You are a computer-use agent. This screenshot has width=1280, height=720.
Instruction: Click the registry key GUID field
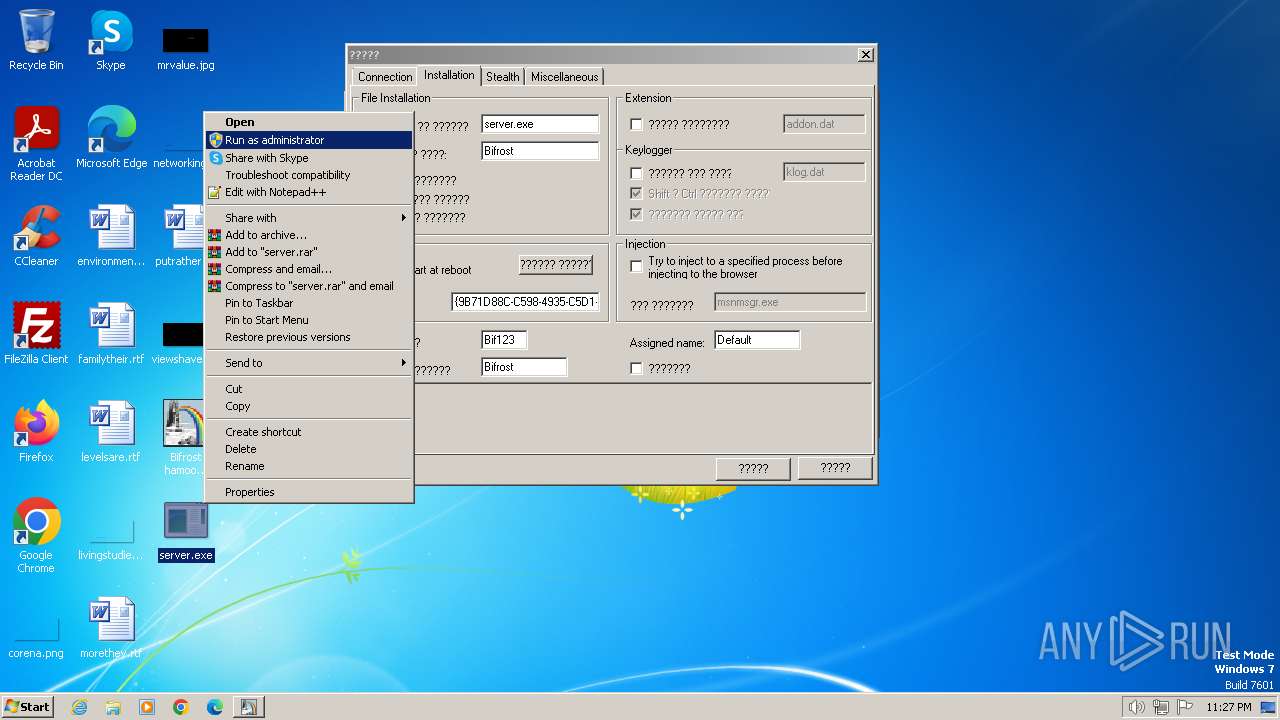click(x=525, y=301)
